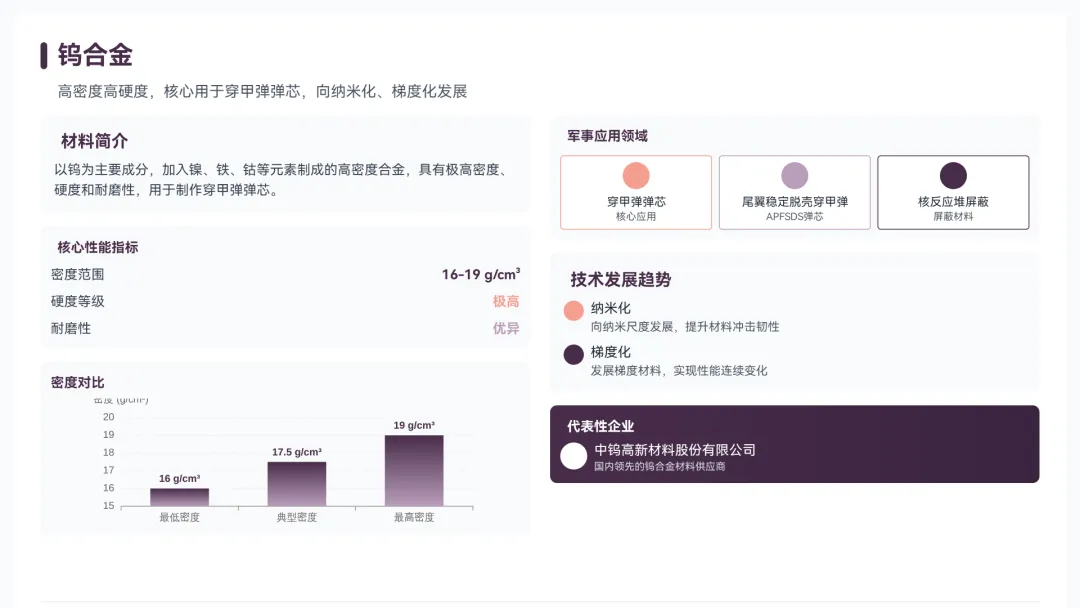This screenshot has height=608, width=1080.
Task: Click the 国内领先的钨合金材料供应商 subtitle
Action: (660, 466)
